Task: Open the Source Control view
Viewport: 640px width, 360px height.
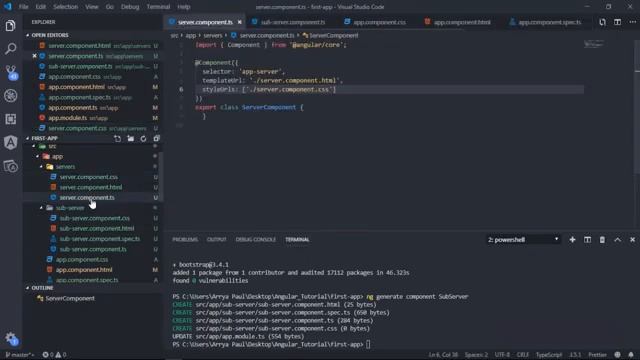Action: [11, 72]
